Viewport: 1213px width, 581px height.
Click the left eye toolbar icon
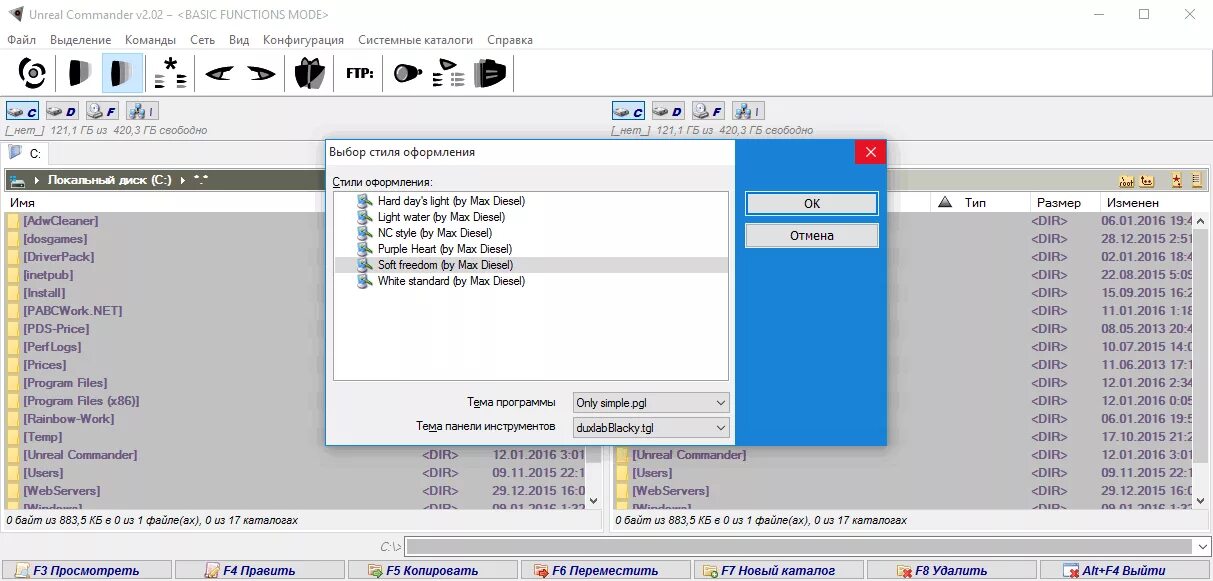(x=220, y=73)
